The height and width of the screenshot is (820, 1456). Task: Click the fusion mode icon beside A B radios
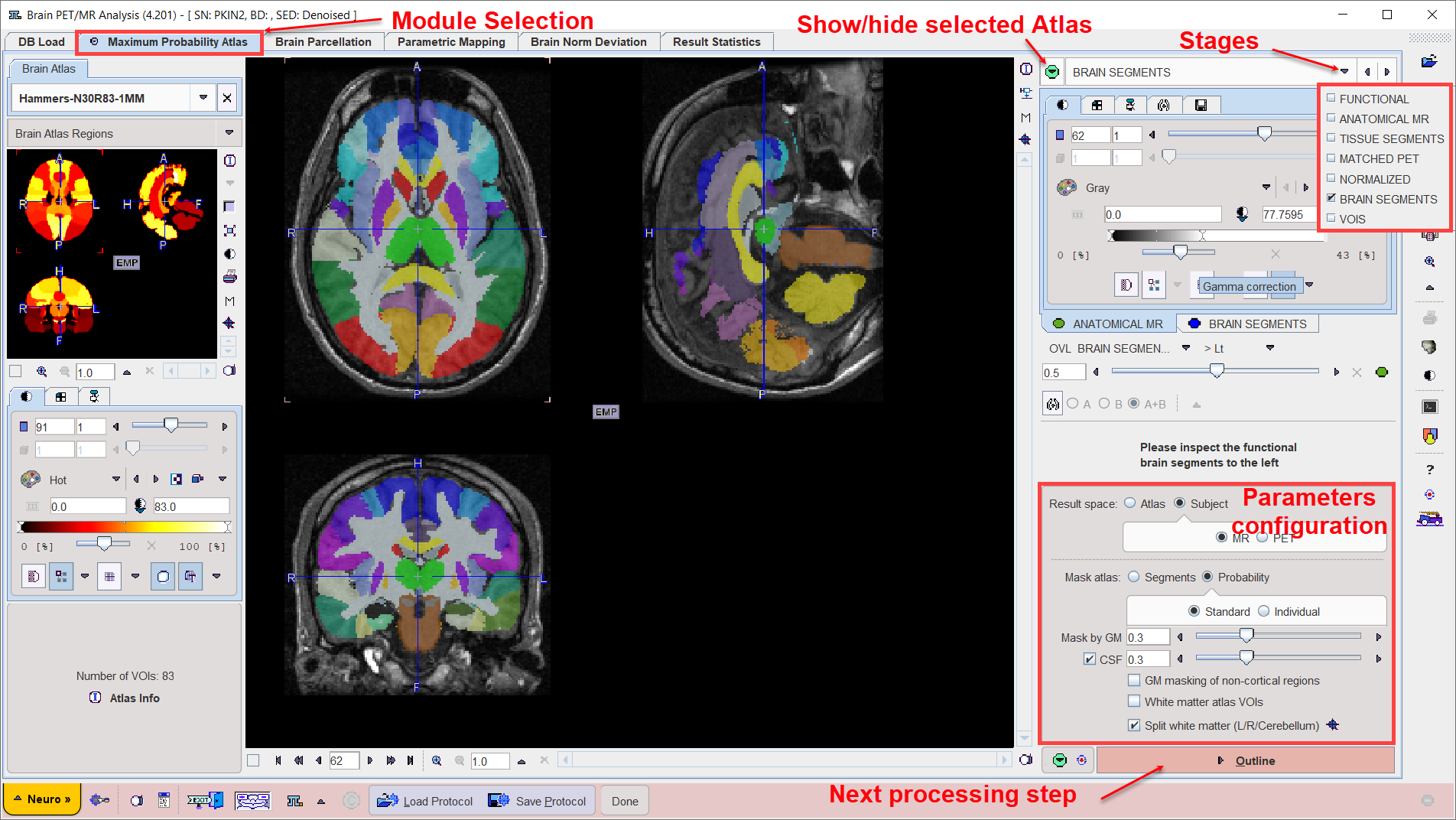pyautogui.click(x=1053, y=404)
